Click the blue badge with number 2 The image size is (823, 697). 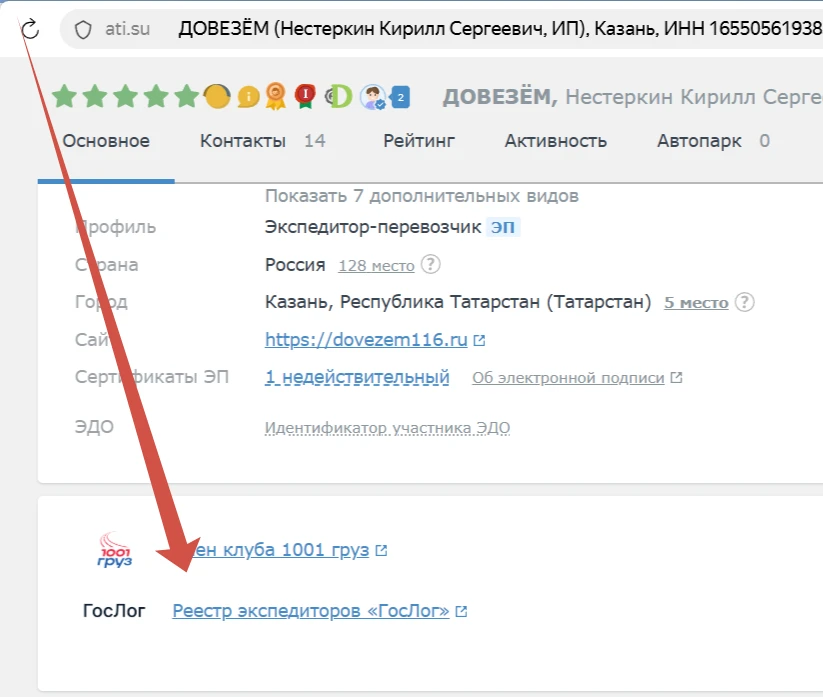400,97
